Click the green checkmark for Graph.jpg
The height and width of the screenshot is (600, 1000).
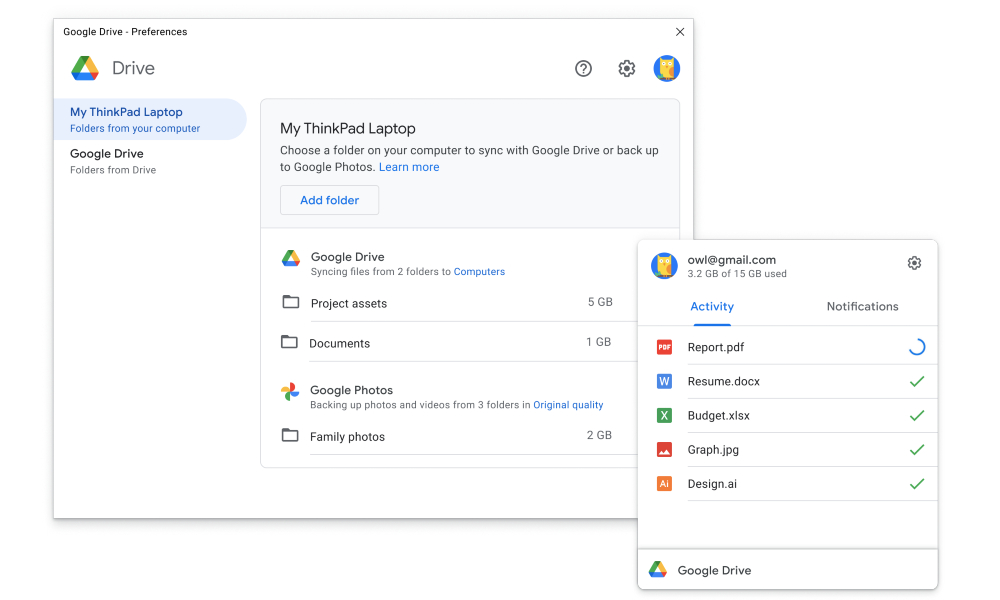[916, 450]
